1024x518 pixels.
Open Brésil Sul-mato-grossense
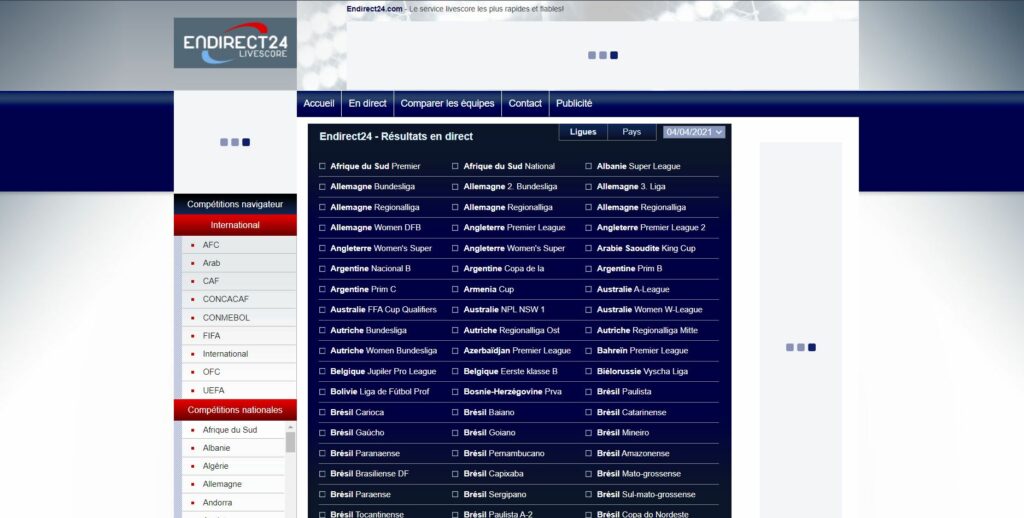[x=646, y=494]
